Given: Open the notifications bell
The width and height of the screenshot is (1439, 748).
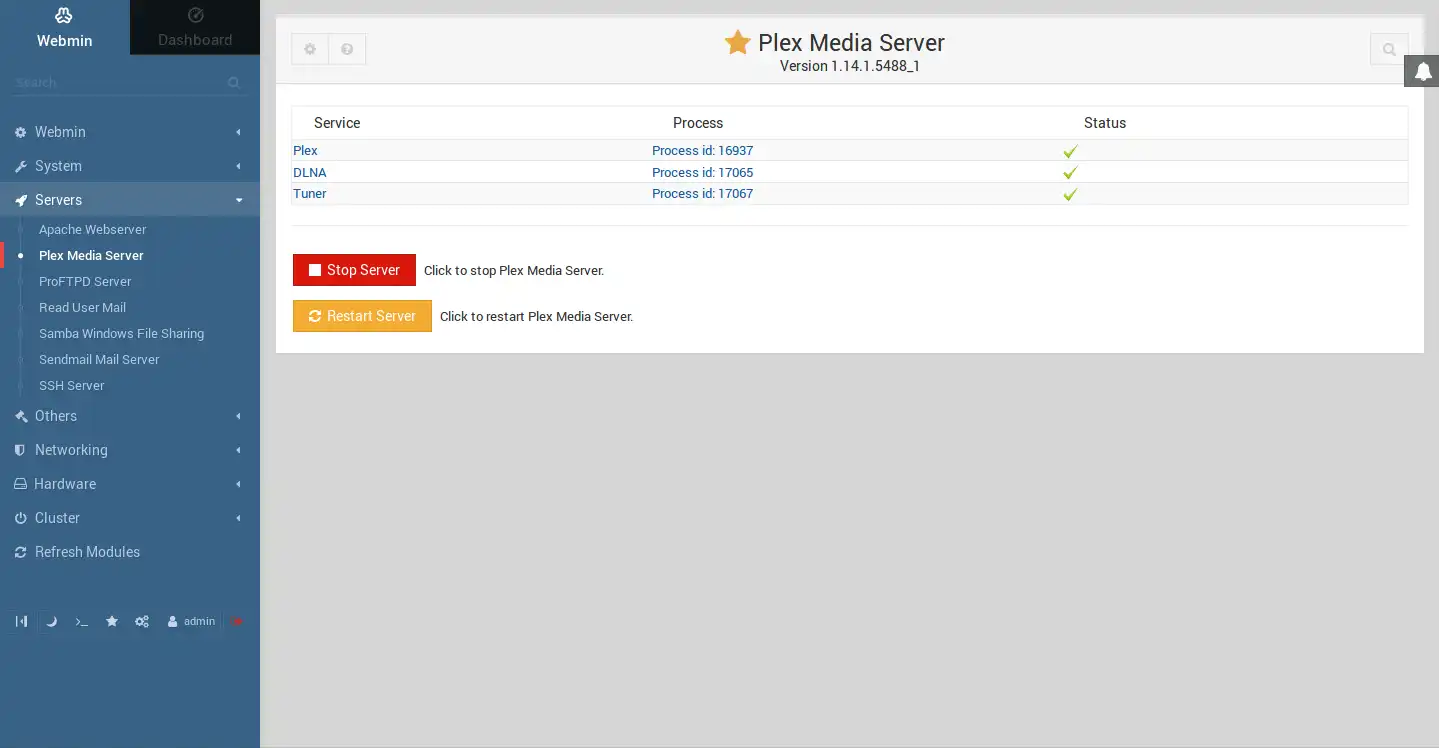Looking at the screenshot, I should tap(1422, 71).
